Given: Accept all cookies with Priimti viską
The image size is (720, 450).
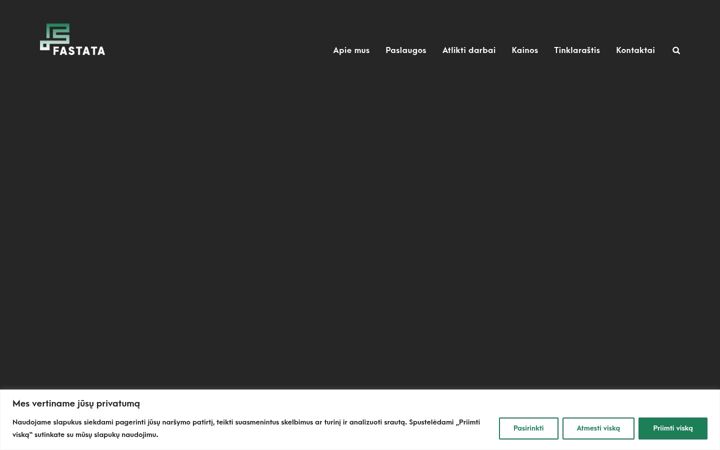Looking at the screenshot, I should coord(673,428).
